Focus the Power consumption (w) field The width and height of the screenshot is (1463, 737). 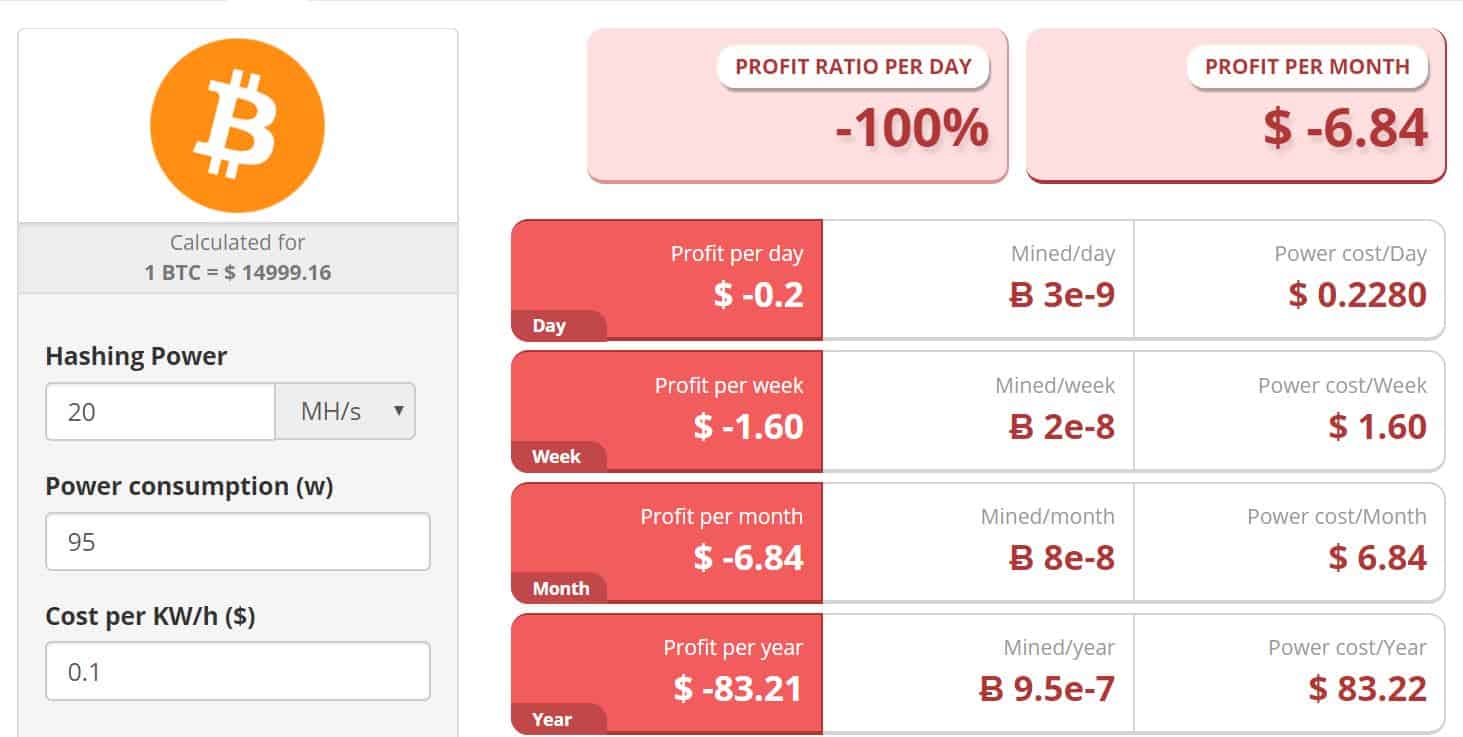[238, 542]
